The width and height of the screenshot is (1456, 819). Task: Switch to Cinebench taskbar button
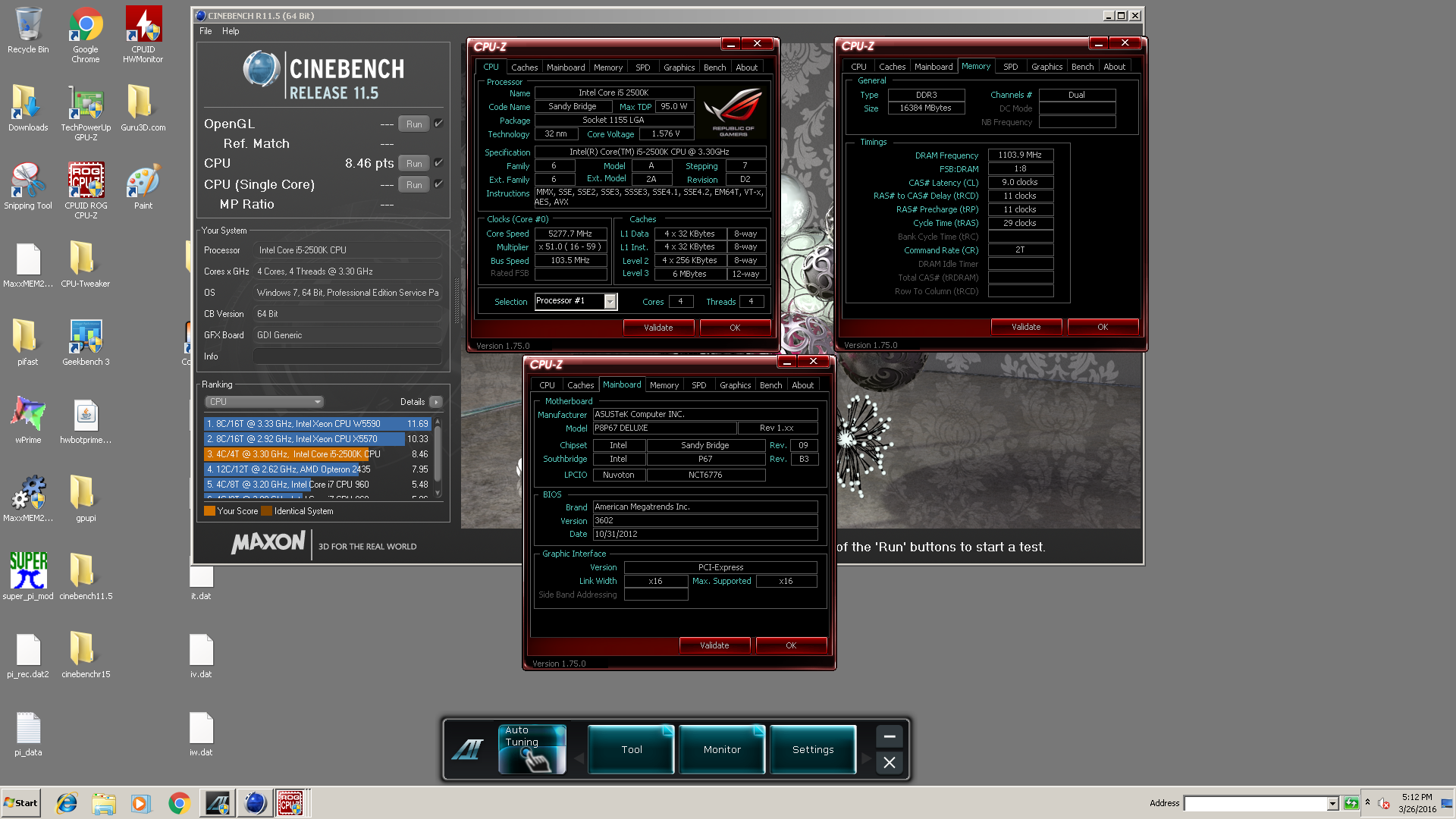pyautogui.click(x=255, y=803)
